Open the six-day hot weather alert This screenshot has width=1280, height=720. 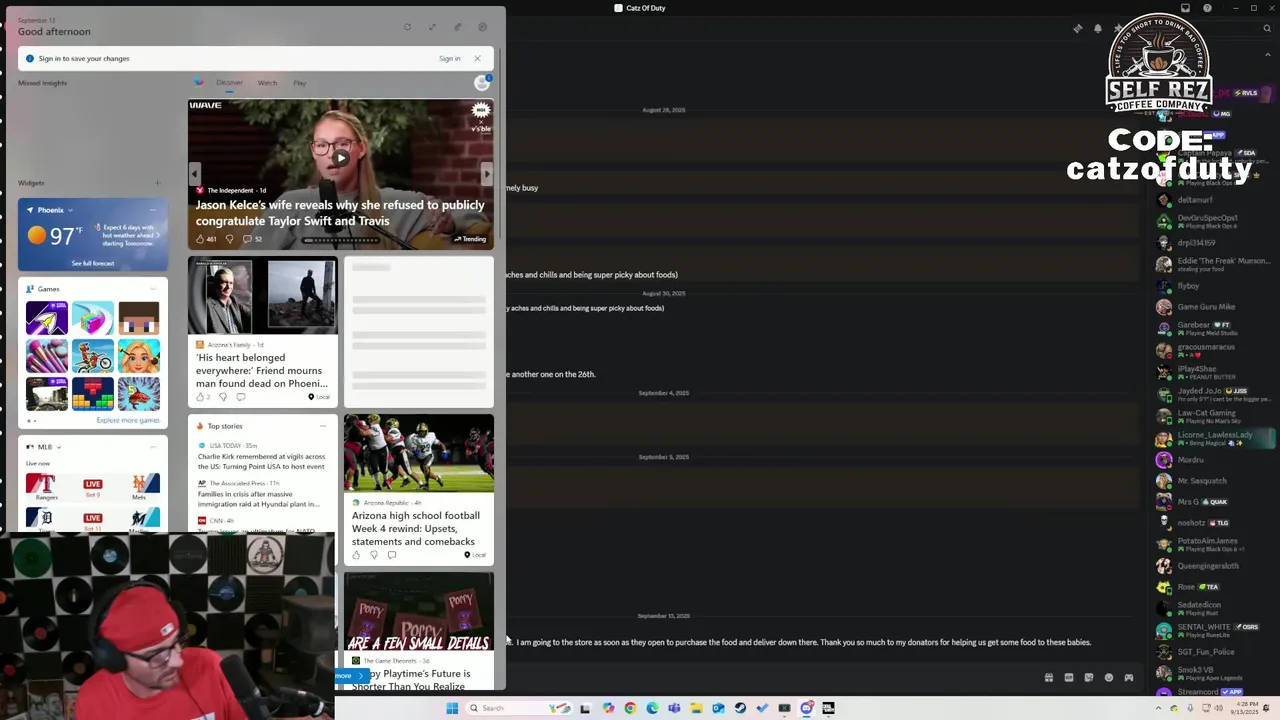[128, 235]
